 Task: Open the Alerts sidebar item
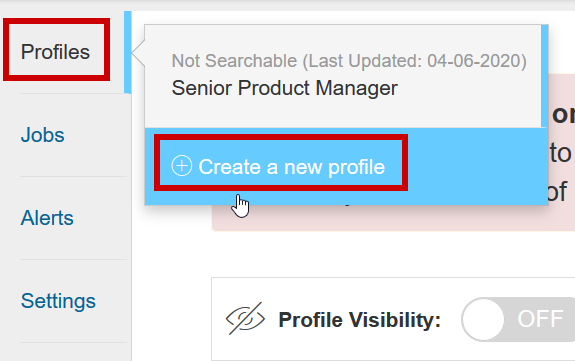[x=47, y=218]
